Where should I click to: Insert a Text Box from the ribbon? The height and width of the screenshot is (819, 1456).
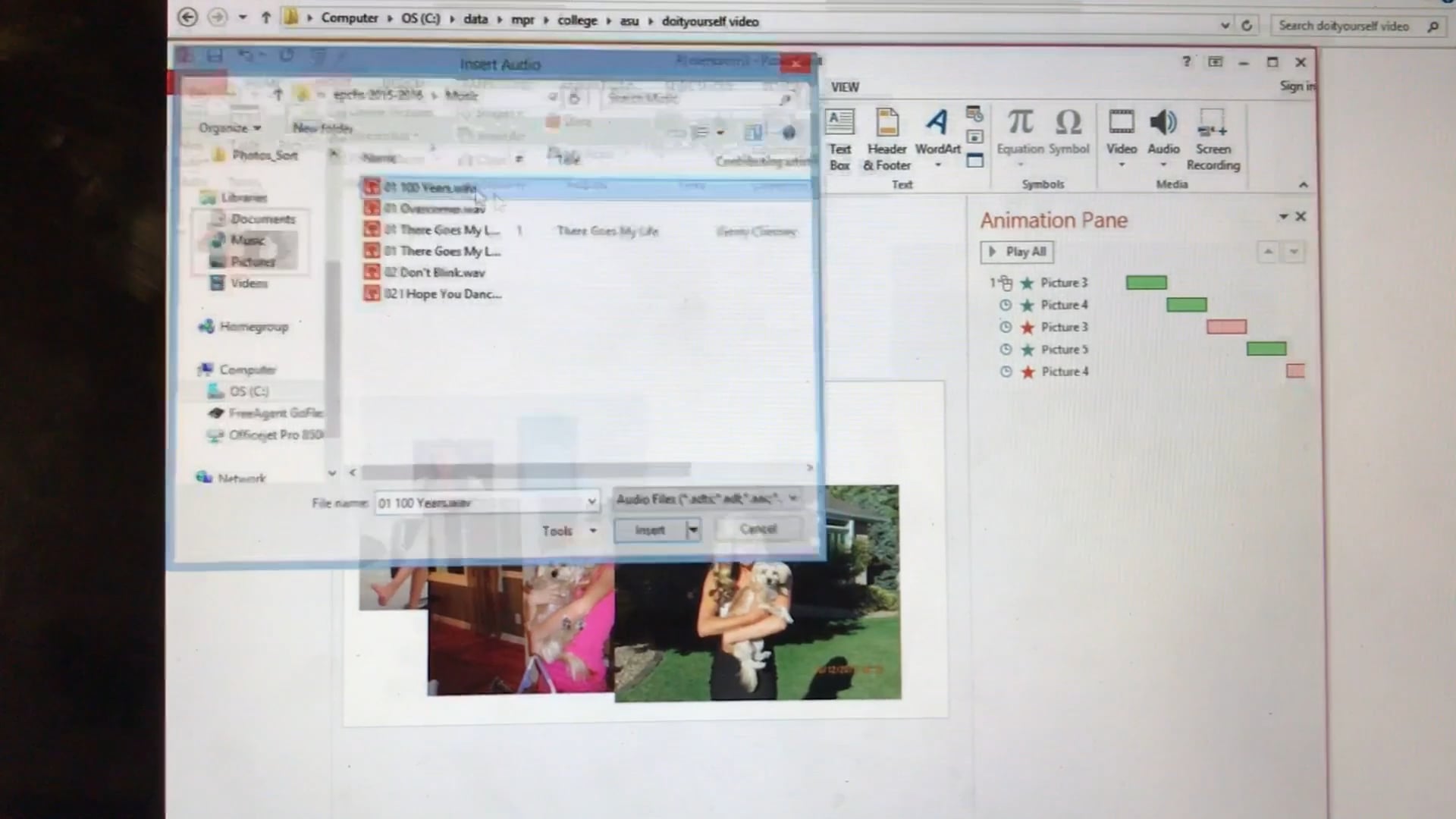[x=839, y=140]
